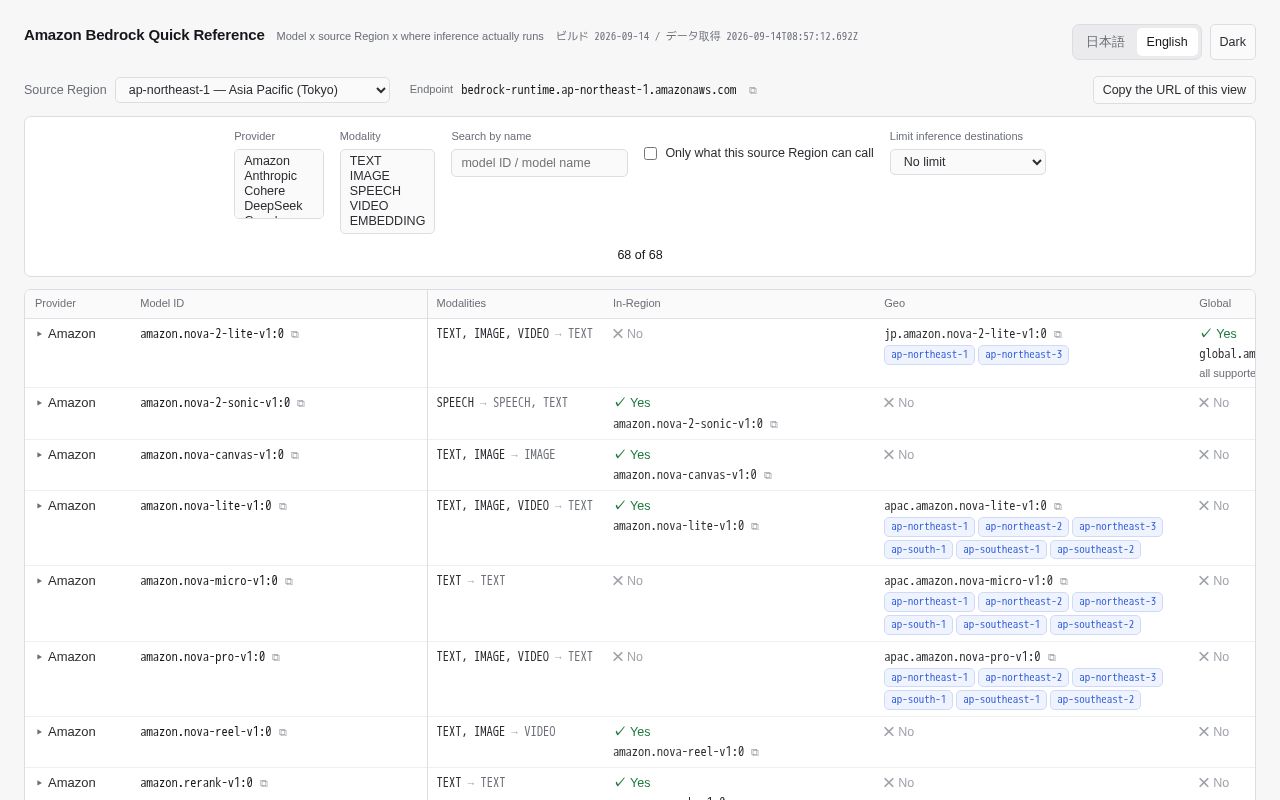
Task: Copy model ID amazon.nova-pro-v1:0
Action: 276,657
